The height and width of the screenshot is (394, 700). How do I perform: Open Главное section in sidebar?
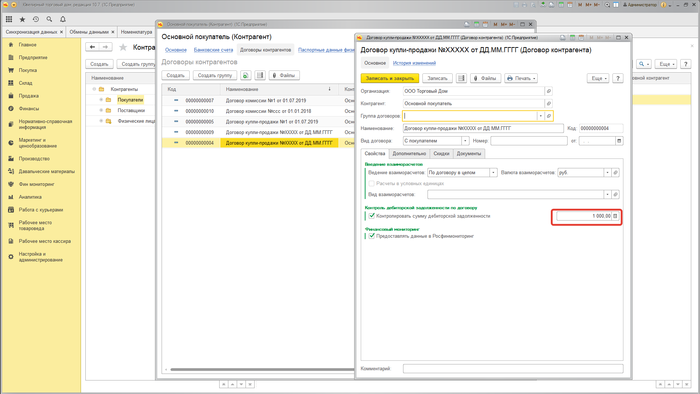28,45
